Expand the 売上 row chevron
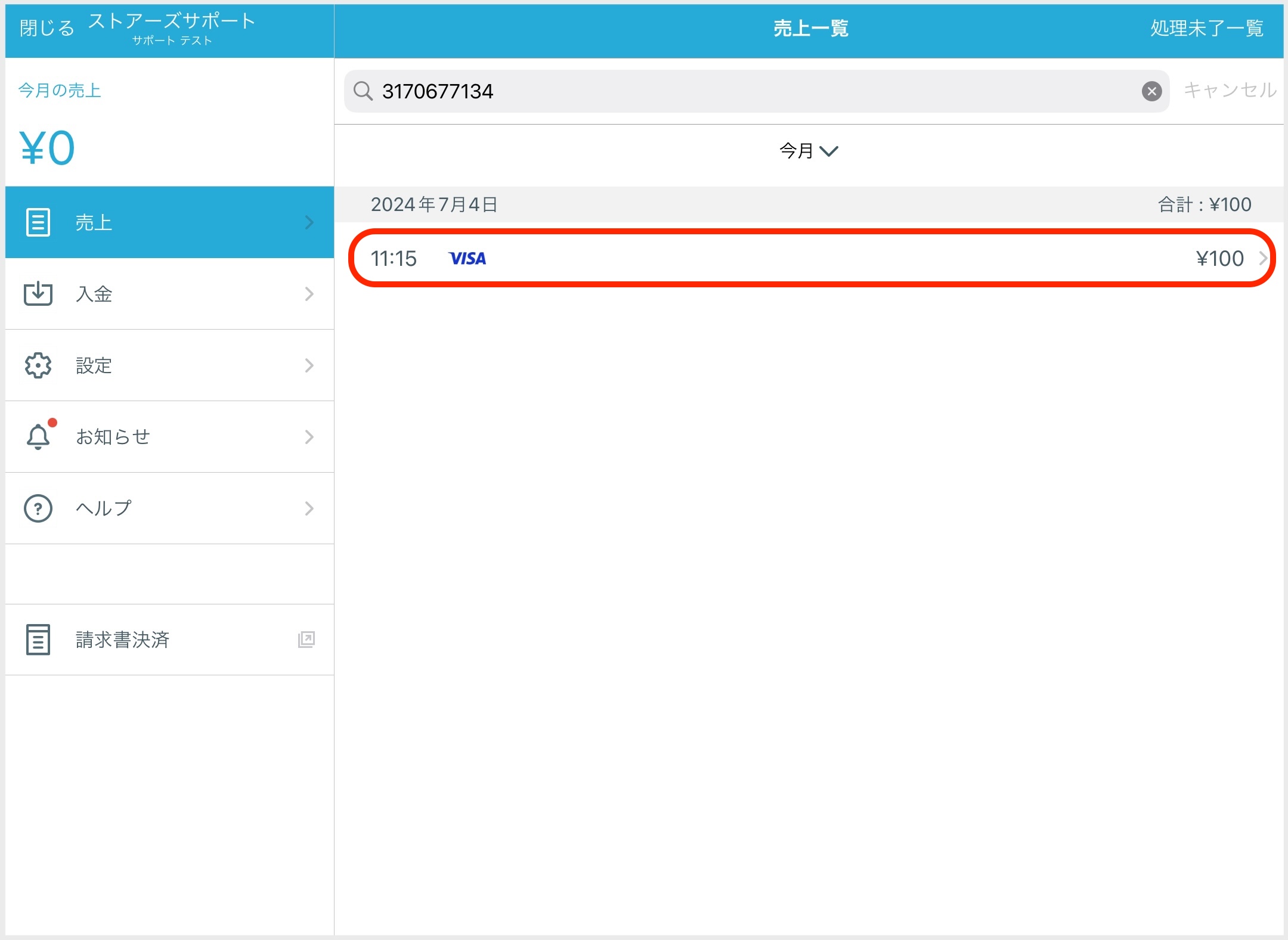This screenshot has width=1288, height=940. pyautogui.click(x=309, y=222)
